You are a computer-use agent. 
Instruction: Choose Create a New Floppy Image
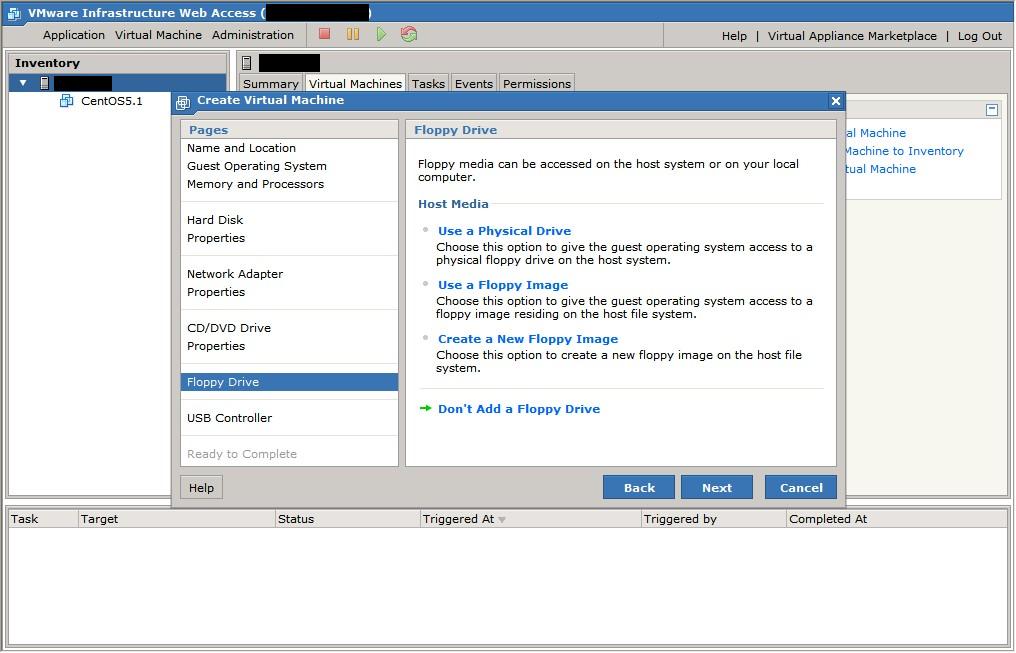[528, 339]
